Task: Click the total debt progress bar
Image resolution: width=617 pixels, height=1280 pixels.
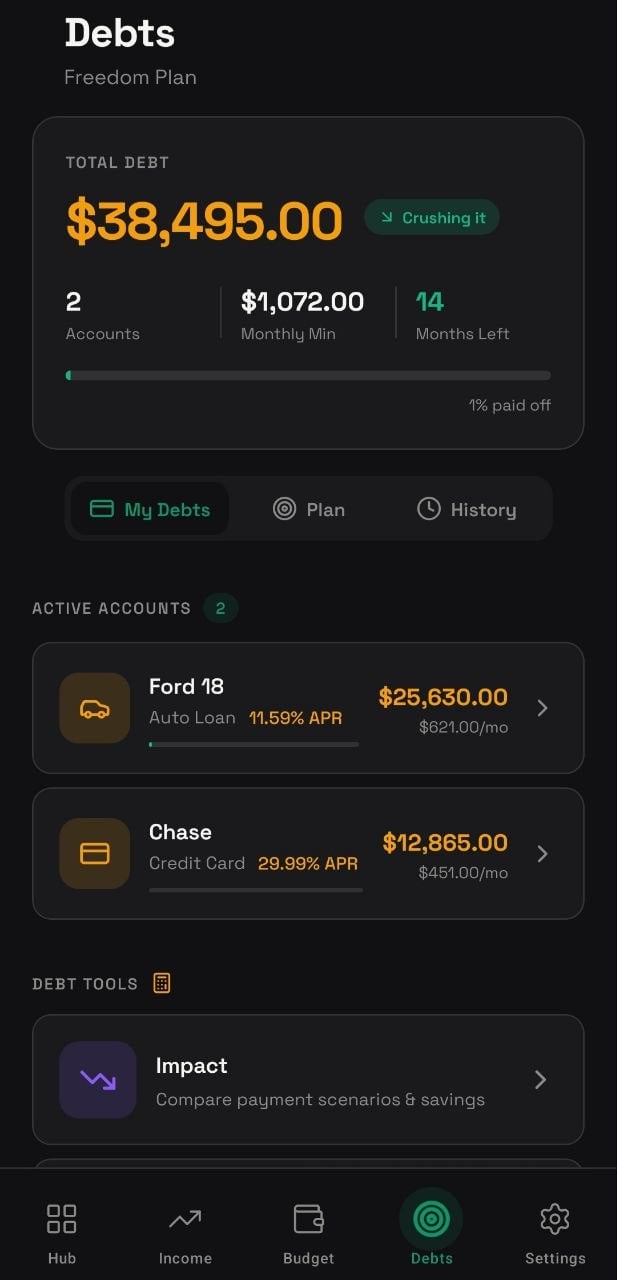Action: click(x=308, y=375)
